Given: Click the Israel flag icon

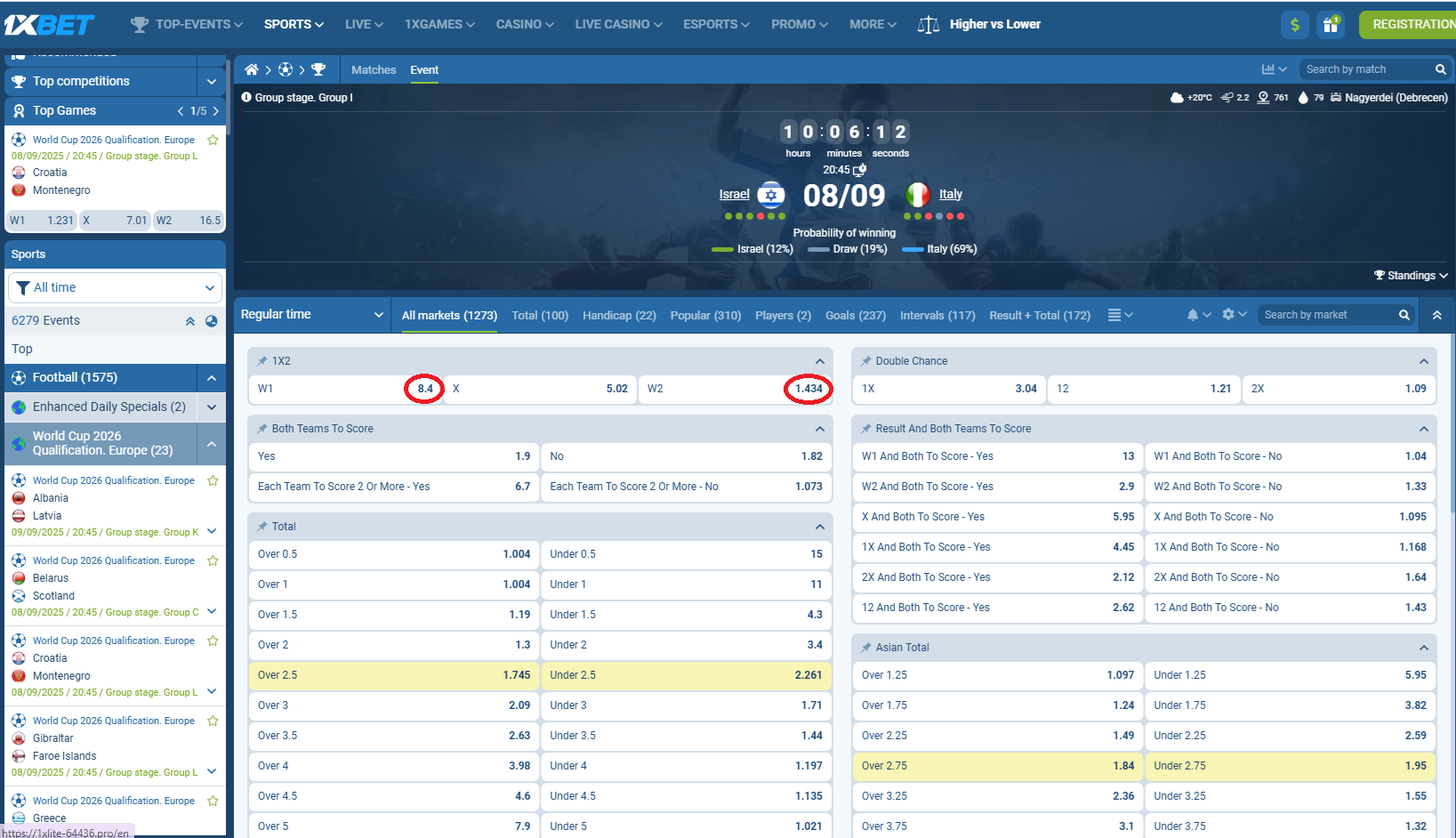Looking at the screenshot, I should click(x=771, y=195).
